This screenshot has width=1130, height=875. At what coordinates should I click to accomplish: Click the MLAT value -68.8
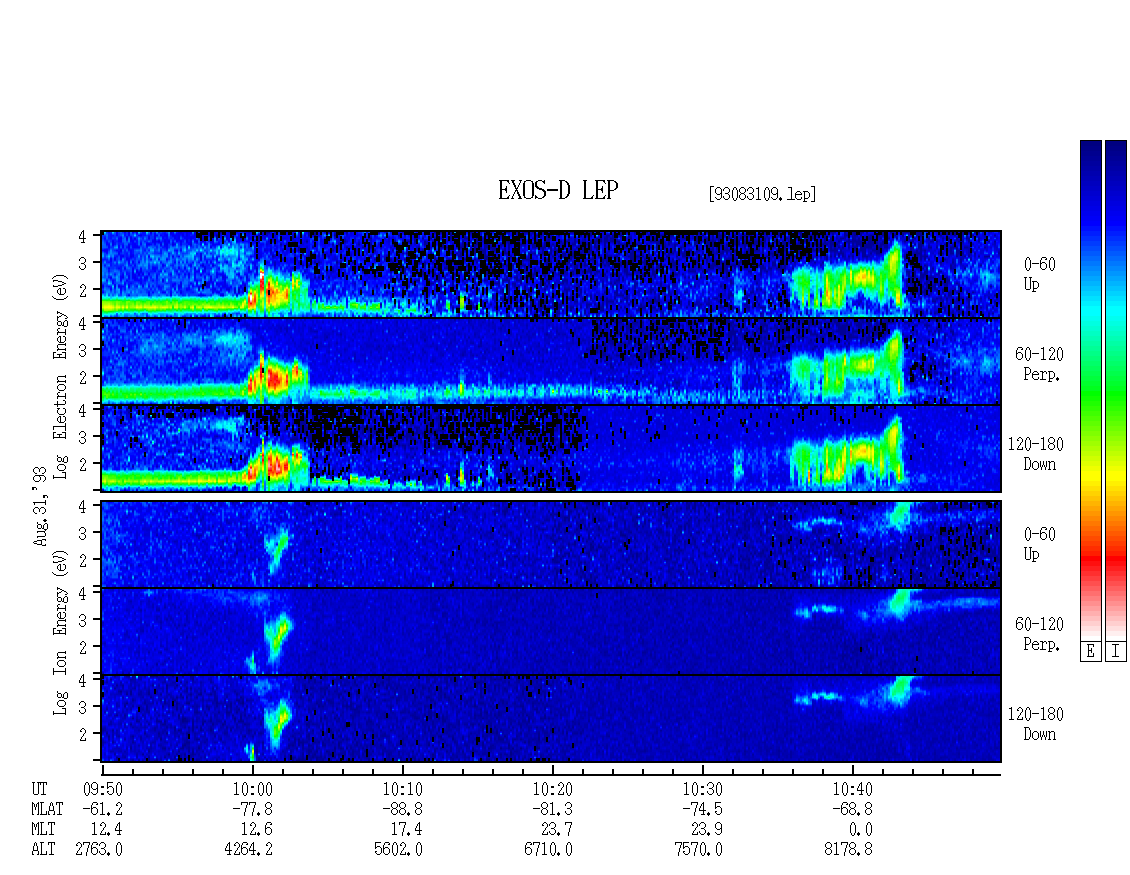pyautogui.click(x=853, y=809)
